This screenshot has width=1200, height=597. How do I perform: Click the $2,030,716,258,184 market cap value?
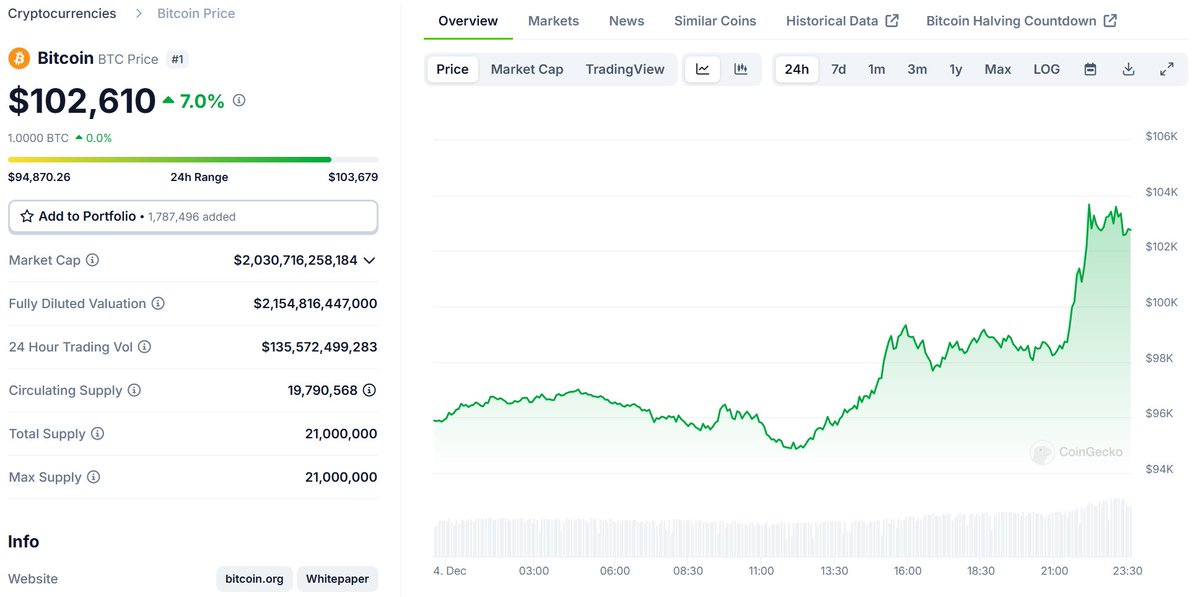point(295,260)
